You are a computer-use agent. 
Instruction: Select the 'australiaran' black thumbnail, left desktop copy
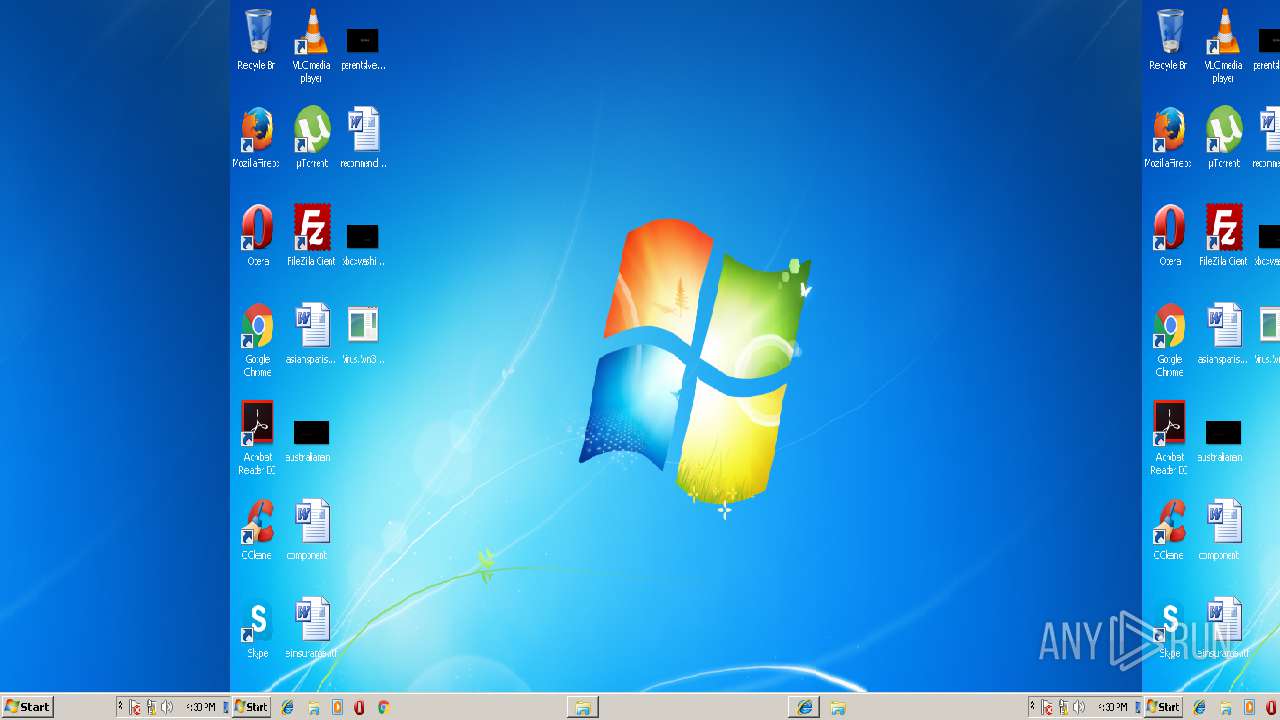coord(311,440)
